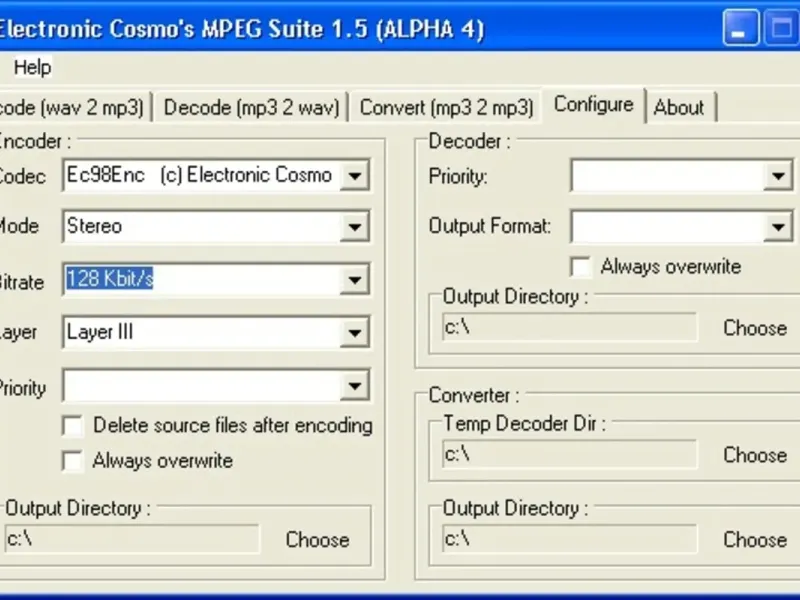This screenshot has height=600, width=800.
Task: Open the About tab
Action: [x=679, y=107]
